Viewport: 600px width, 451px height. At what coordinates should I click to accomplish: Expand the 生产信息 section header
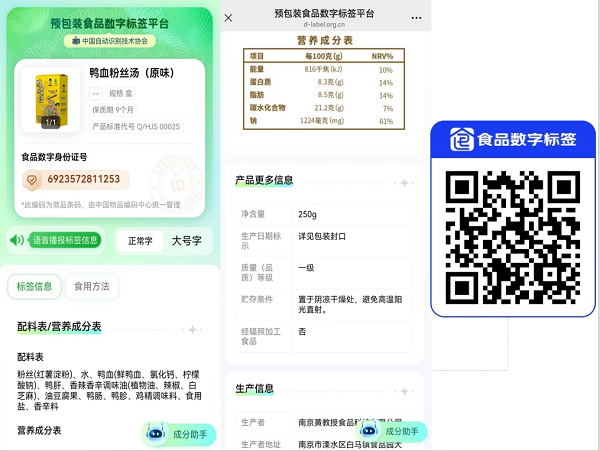click(255, 388)
